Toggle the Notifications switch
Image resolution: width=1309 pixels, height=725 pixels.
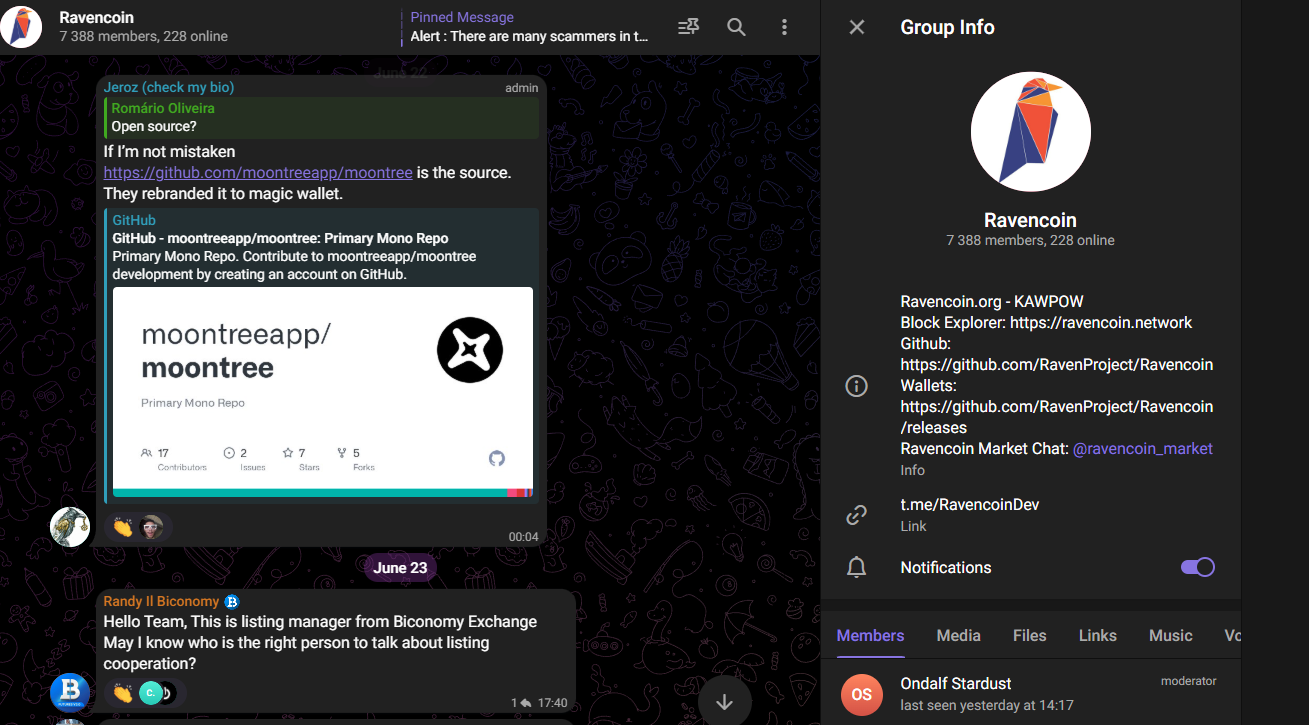[x=1198, y=567]
